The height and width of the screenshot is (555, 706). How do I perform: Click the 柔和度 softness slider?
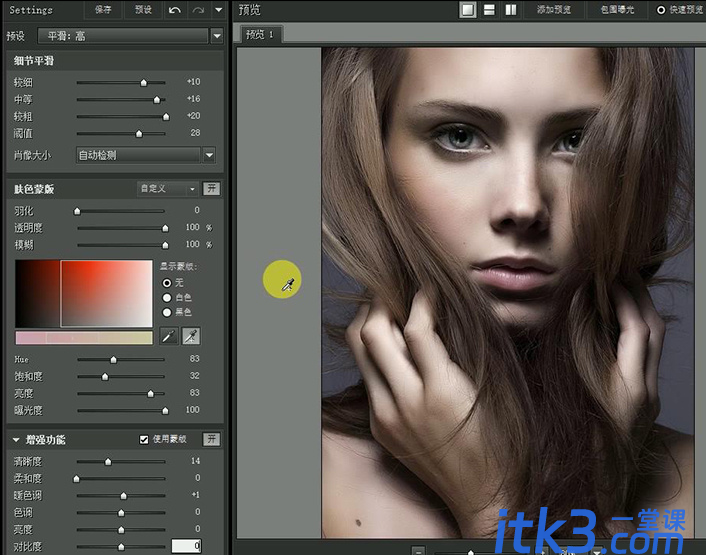point(120,478)
